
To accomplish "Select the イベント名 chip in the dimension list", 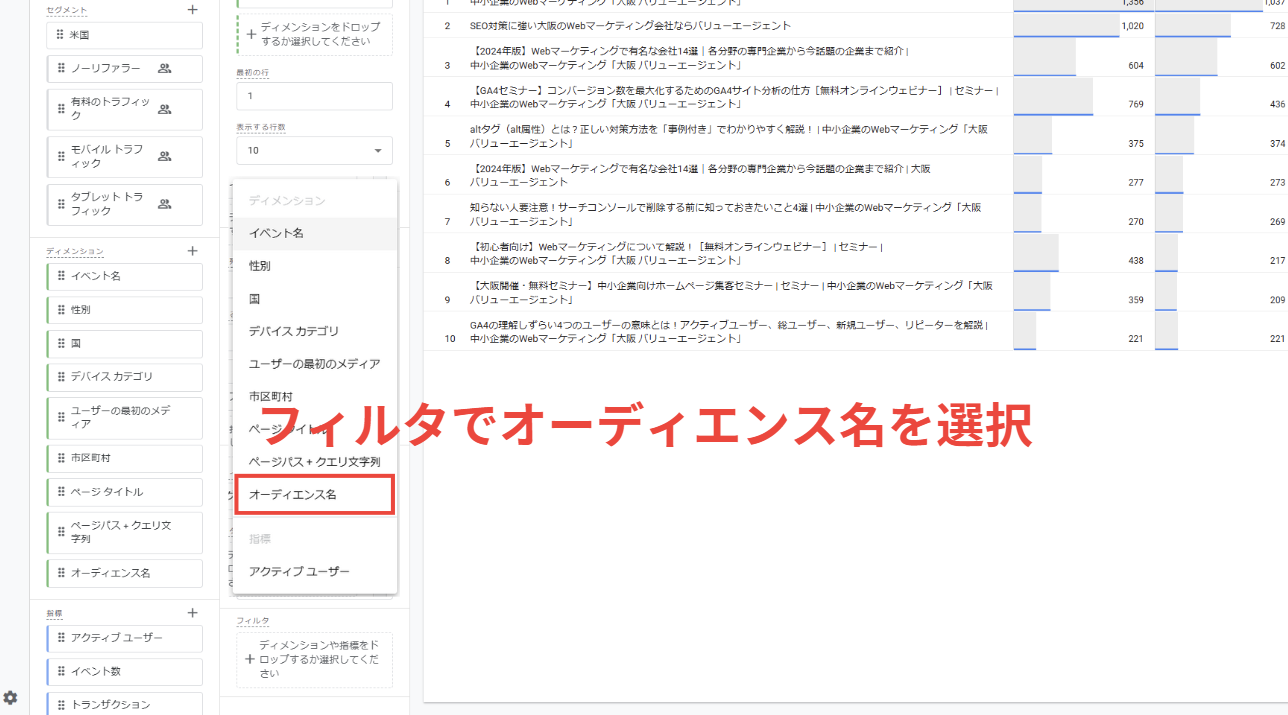I will point(124,276).
